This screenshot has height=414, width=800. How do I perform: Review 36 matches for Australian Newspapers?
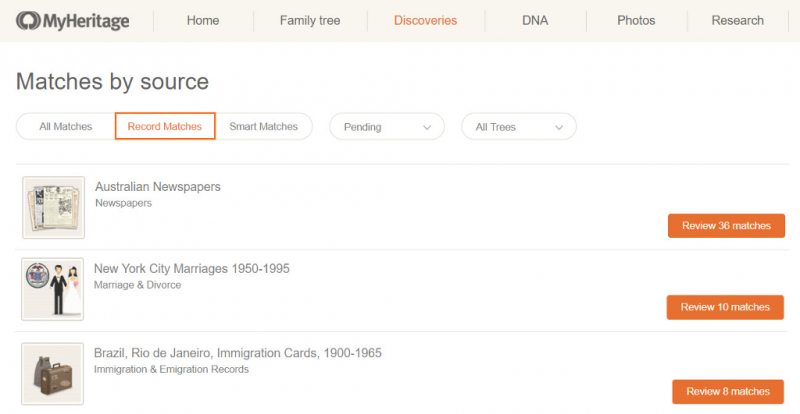coord(726,226)
